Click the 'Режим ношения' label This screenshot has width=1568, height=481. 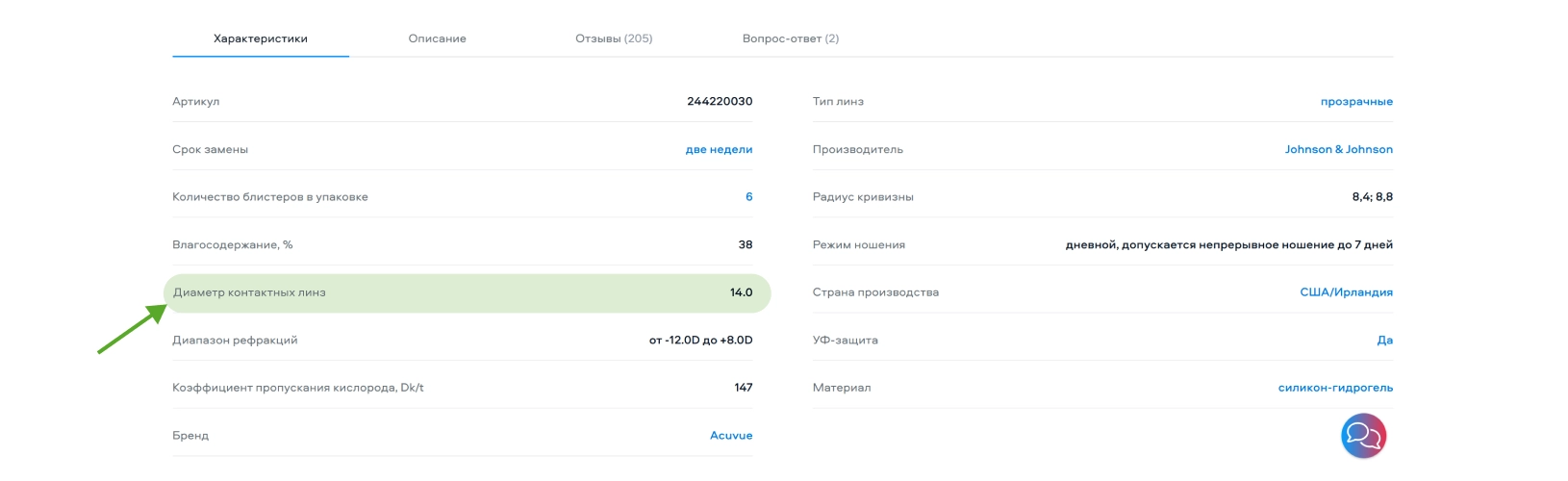[859, 244]
